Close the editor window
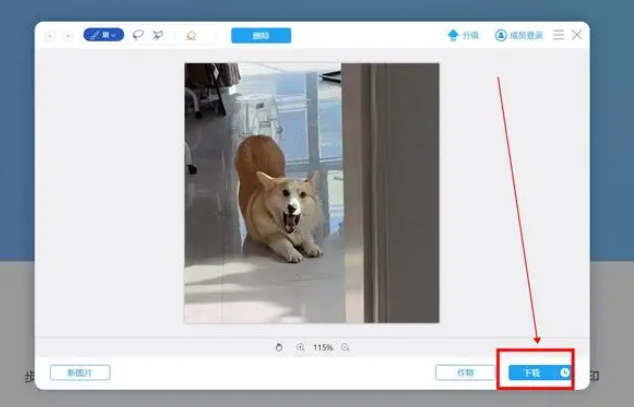This screenshot has height=407, width=634. click(577, 35)
